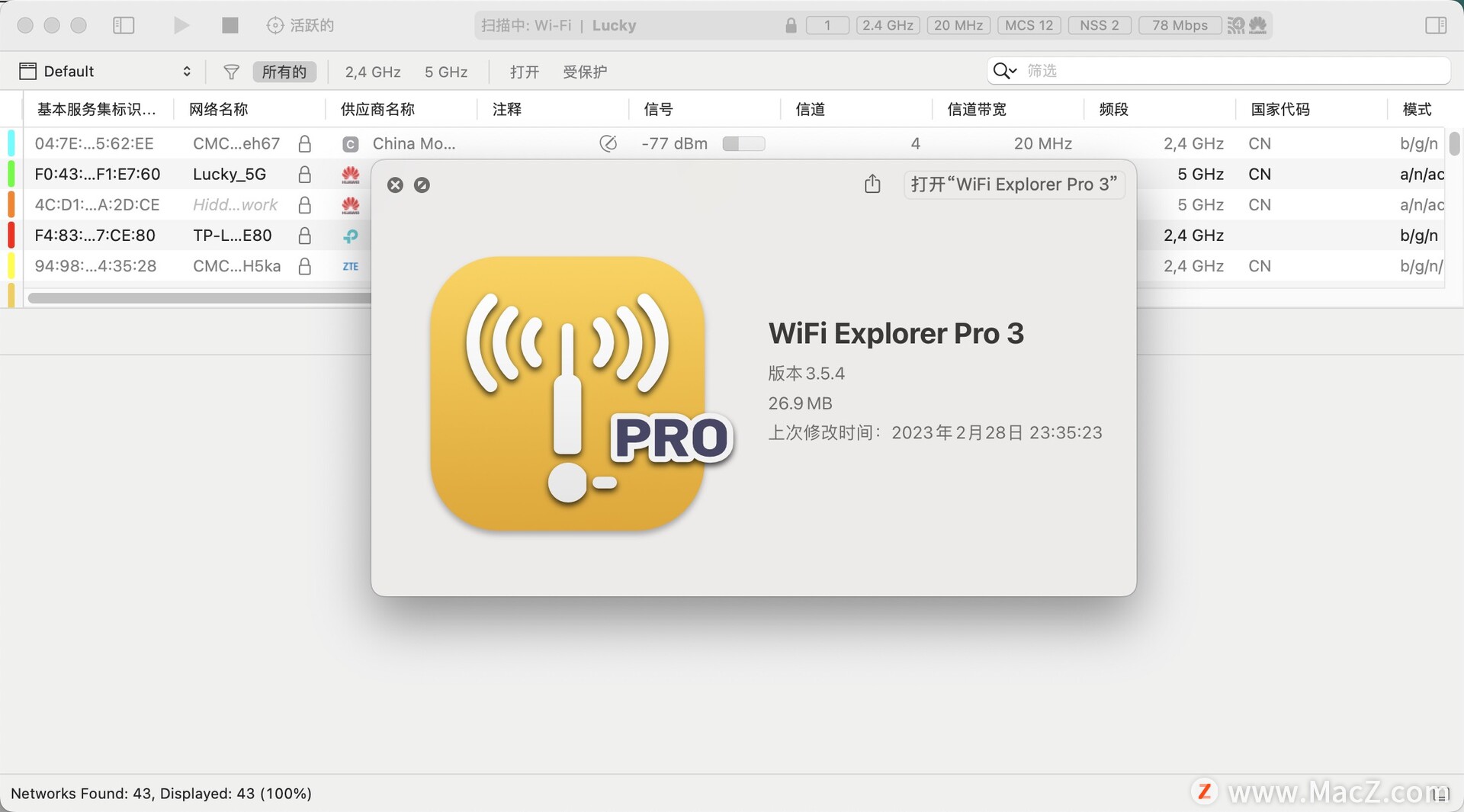The image size is (1464, 812).
Task: Click the share icon in the preview window
Action: (872, 184)
